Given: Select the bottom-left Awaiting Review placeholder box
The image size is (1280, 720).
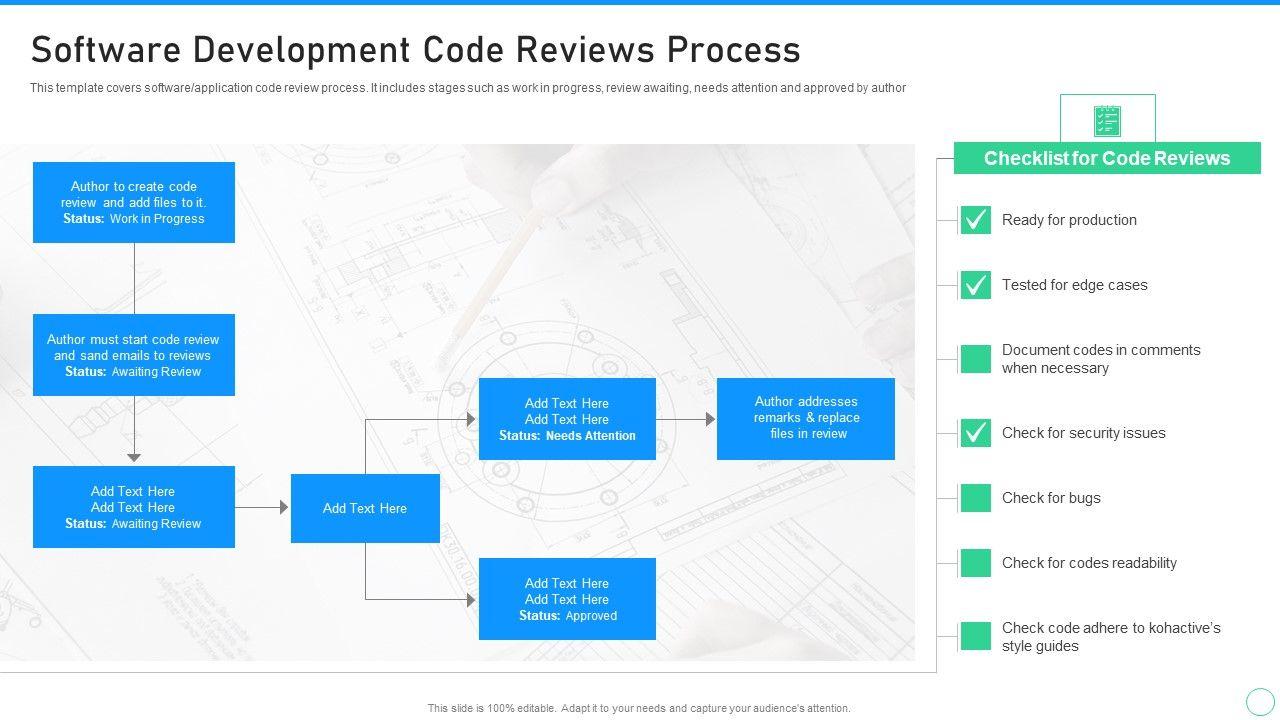Looking at the screenshot, I should tap(134, 507).
